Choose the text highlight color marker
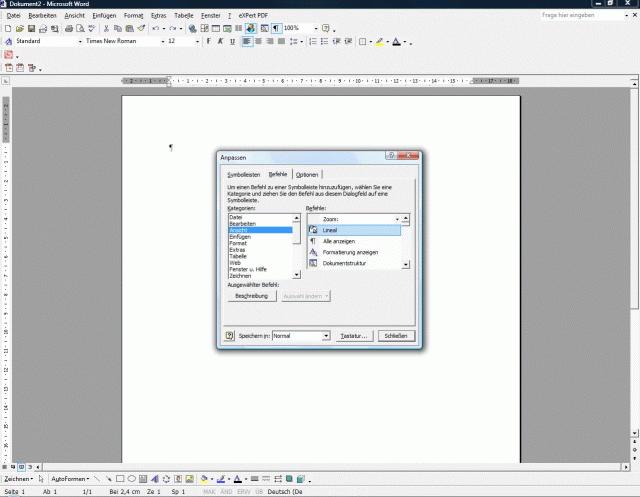 point(380,42)
